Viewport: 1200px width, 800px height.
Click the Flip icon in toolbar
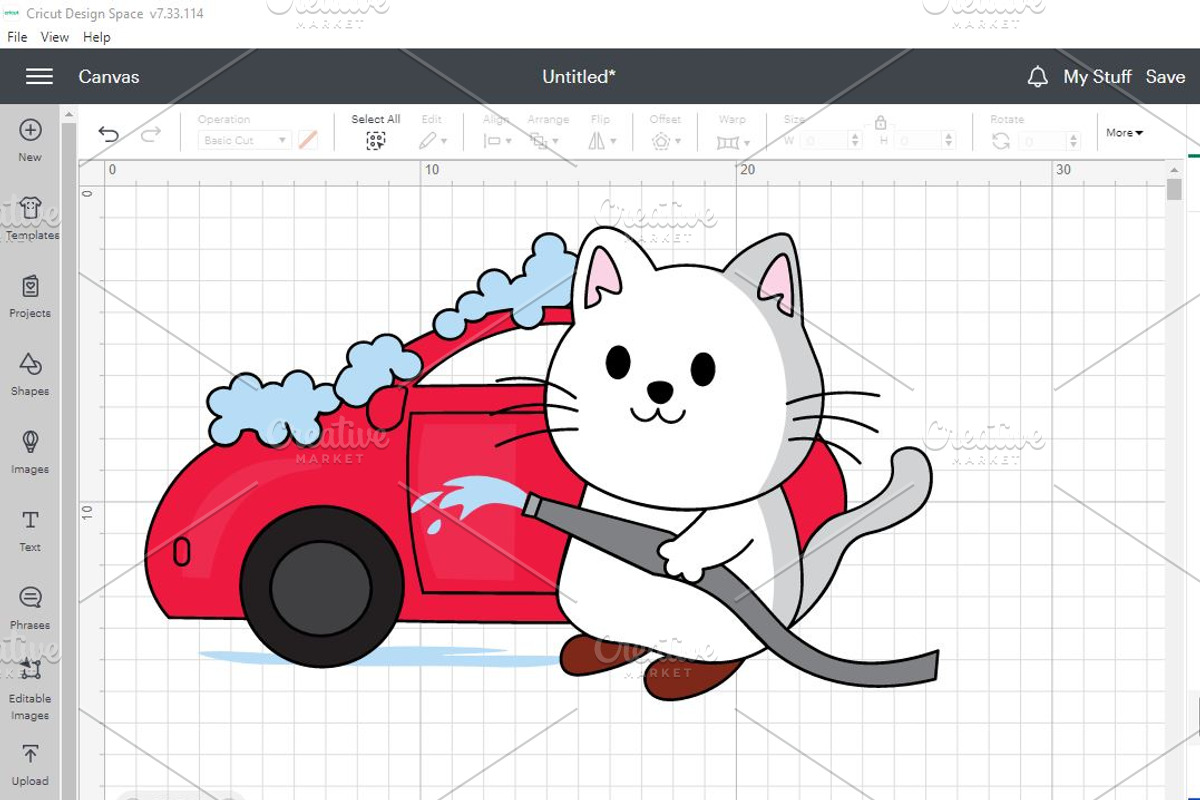596,141
